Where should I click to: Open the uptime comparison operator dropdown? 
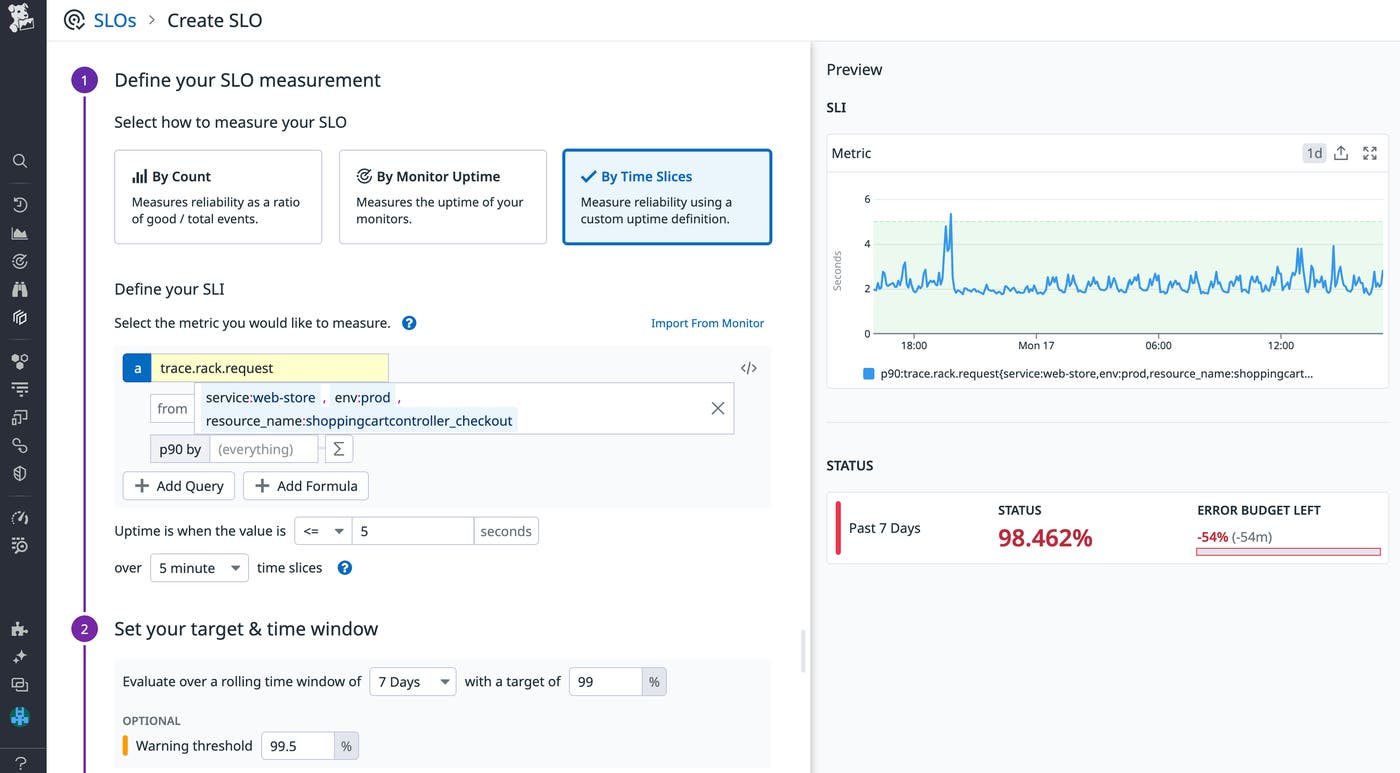pos(322,530)
